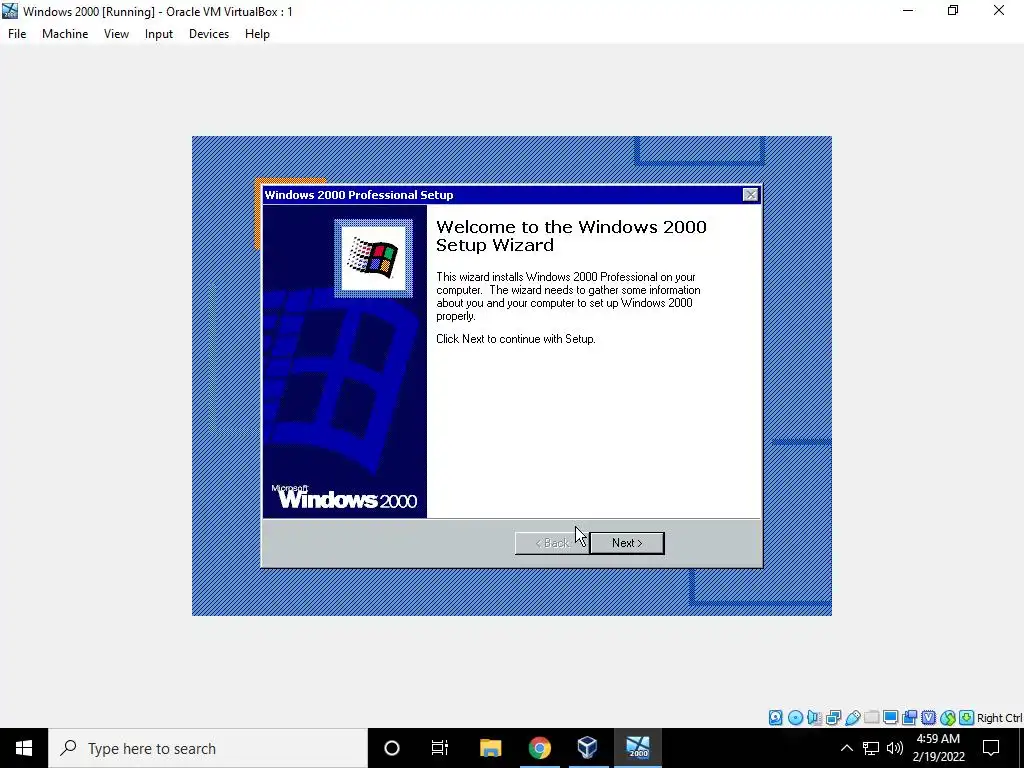Click the VirtualBox window title icon
The image size is (1024, 768).
[10, 11]
